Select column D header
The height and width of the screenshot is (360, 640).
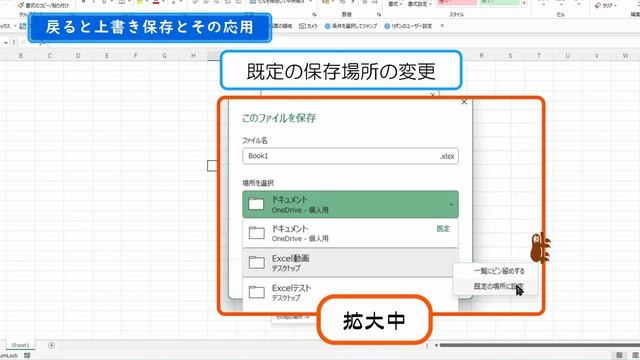(78, 56)
